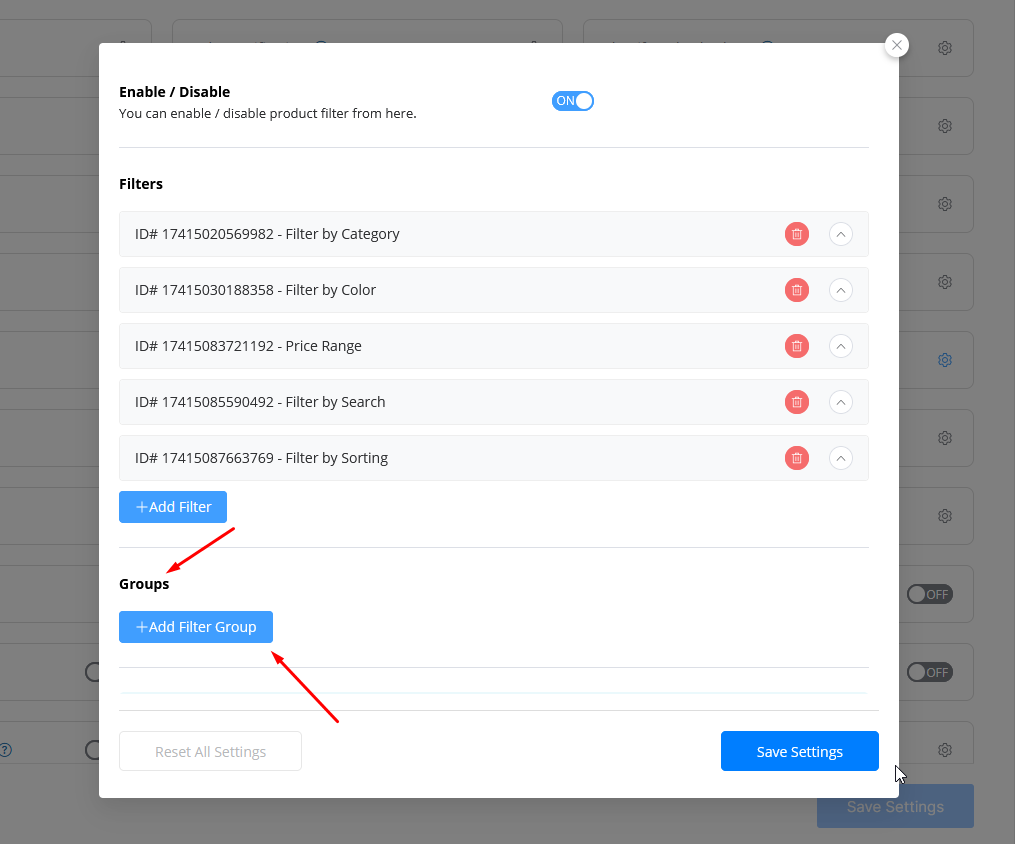
Task: Disable the product filter ON switch
Action: (573, 101)
